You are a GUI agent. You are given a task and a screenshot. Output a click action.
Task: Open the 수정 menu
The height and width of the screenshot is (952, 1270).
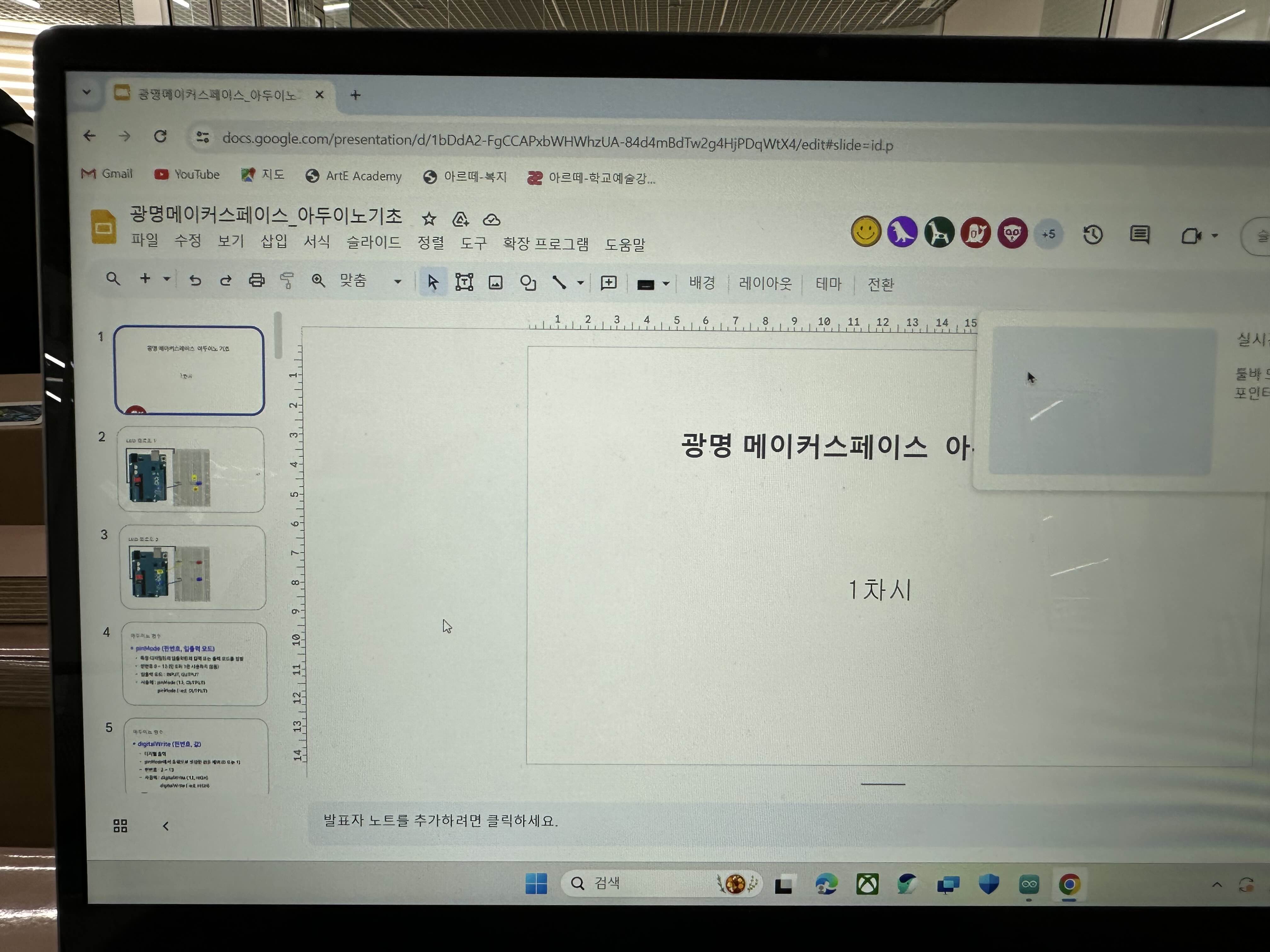pos(188,240)
